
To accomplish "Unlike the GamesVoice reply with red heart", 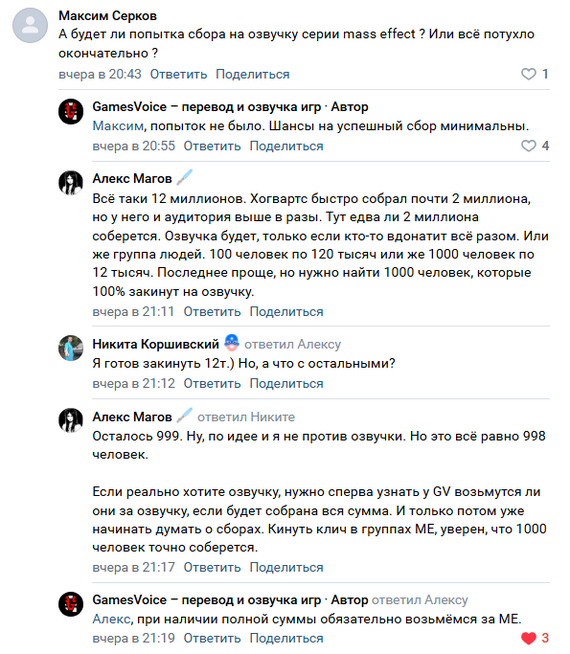I will (x=528, y=638).
